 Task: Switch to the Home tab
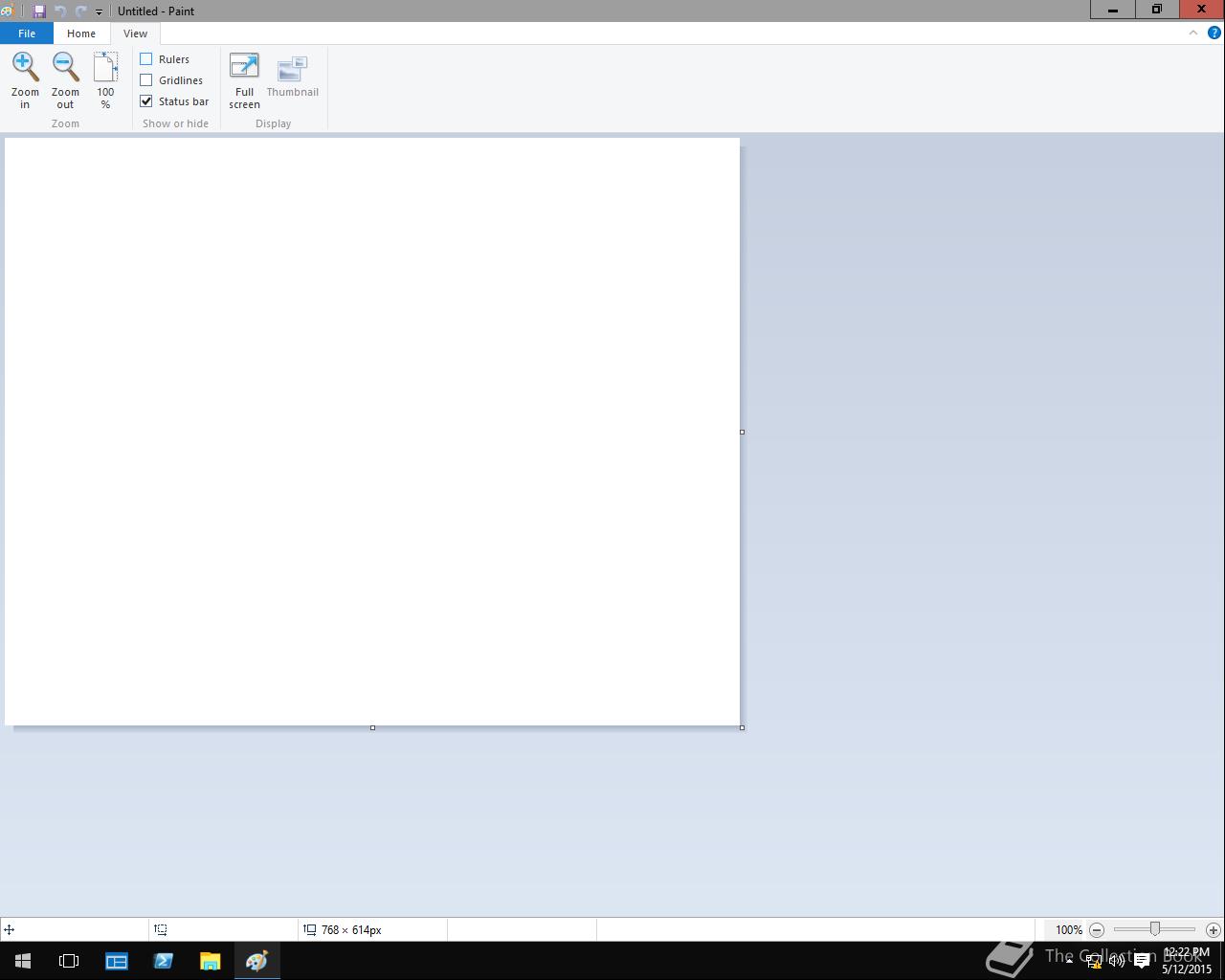(x=81, y=33)
